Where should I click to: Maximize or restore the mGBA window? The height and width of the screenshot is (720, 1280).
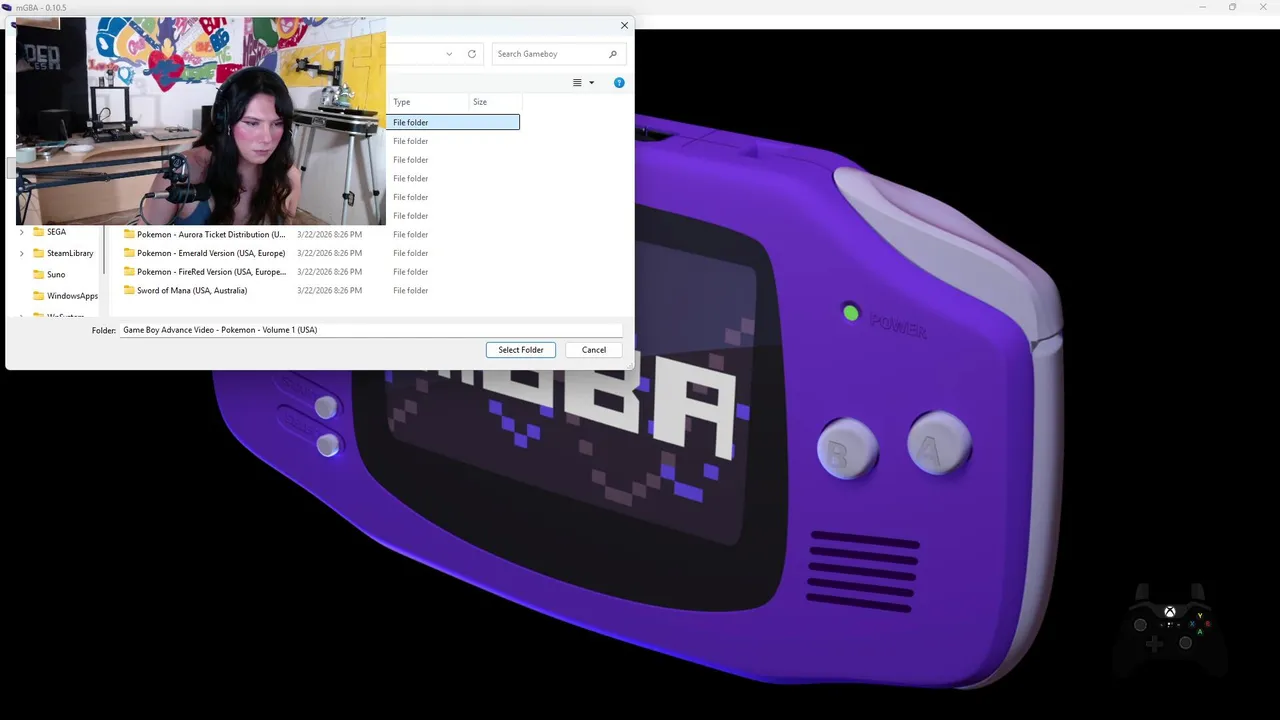click(1232, 7)
